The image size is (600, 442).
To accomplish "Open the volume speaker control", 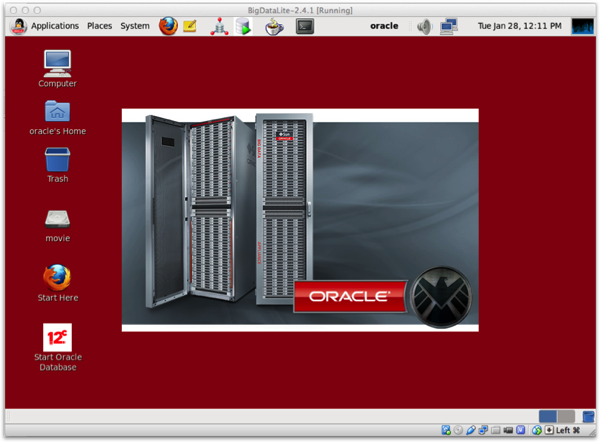I will point(424,27).
